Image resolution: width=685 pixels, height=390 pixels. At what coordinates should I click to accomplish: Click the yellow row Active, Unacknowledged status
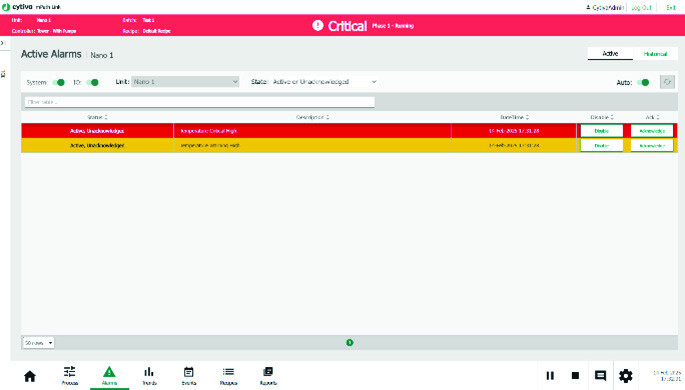click(x=97, y=145)
